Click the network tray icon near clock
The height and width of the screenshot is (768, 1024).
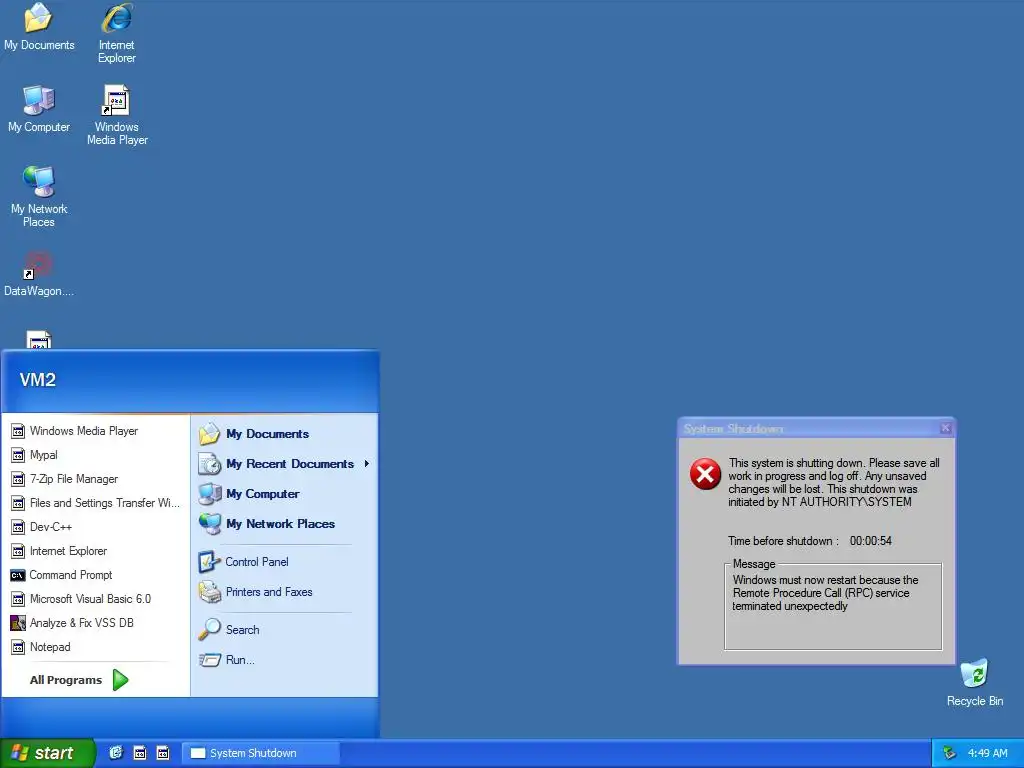coord(950,754)
